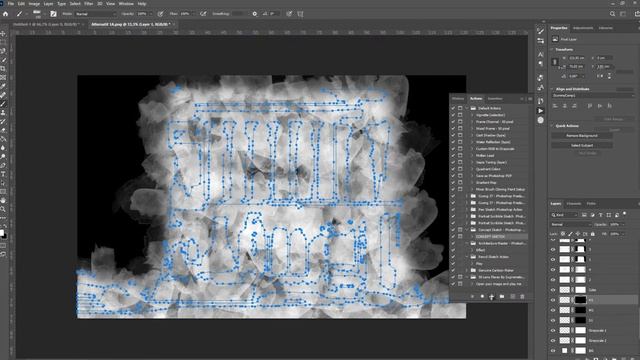Hide the Color layer

click(x=553, y=290)
